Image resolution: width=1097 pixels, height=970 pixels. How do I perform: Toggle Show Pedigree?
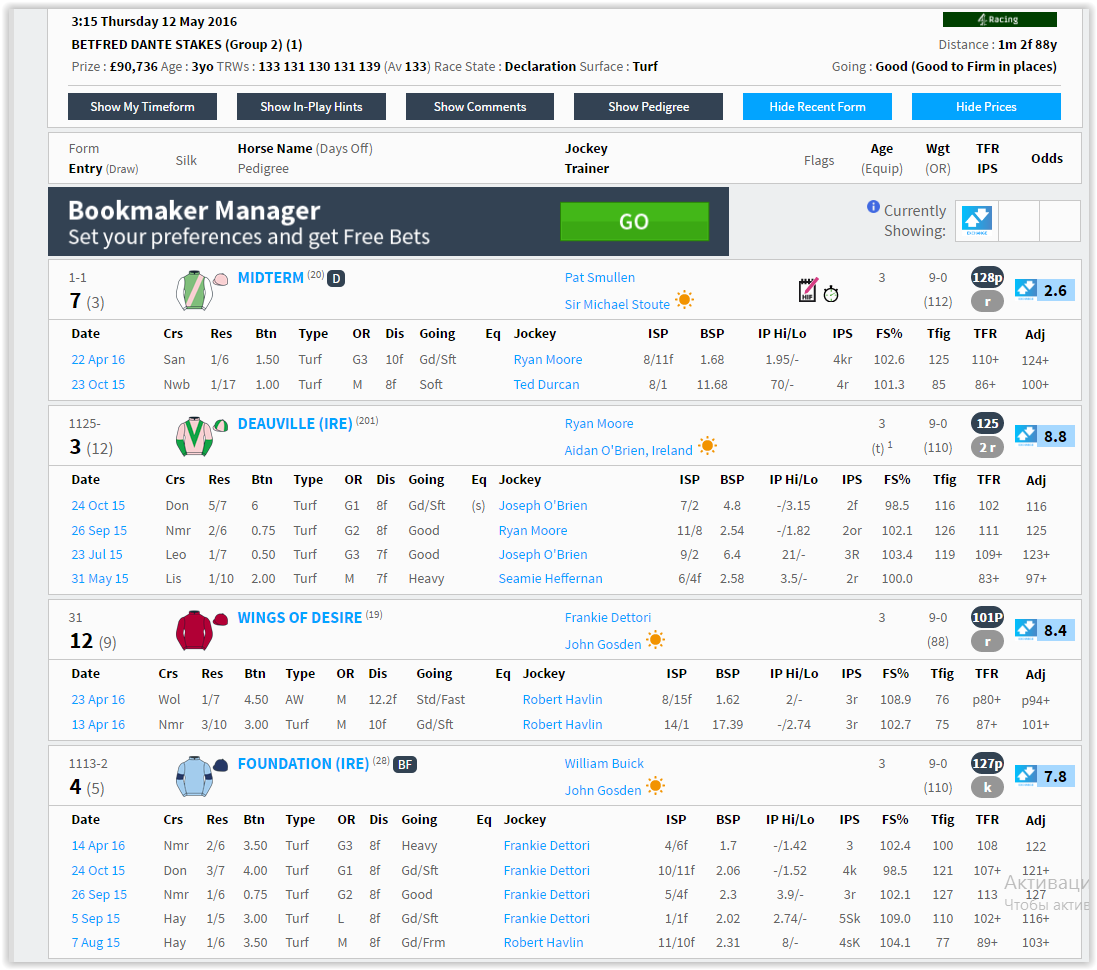pyautogui.click(x=649, y=106)
